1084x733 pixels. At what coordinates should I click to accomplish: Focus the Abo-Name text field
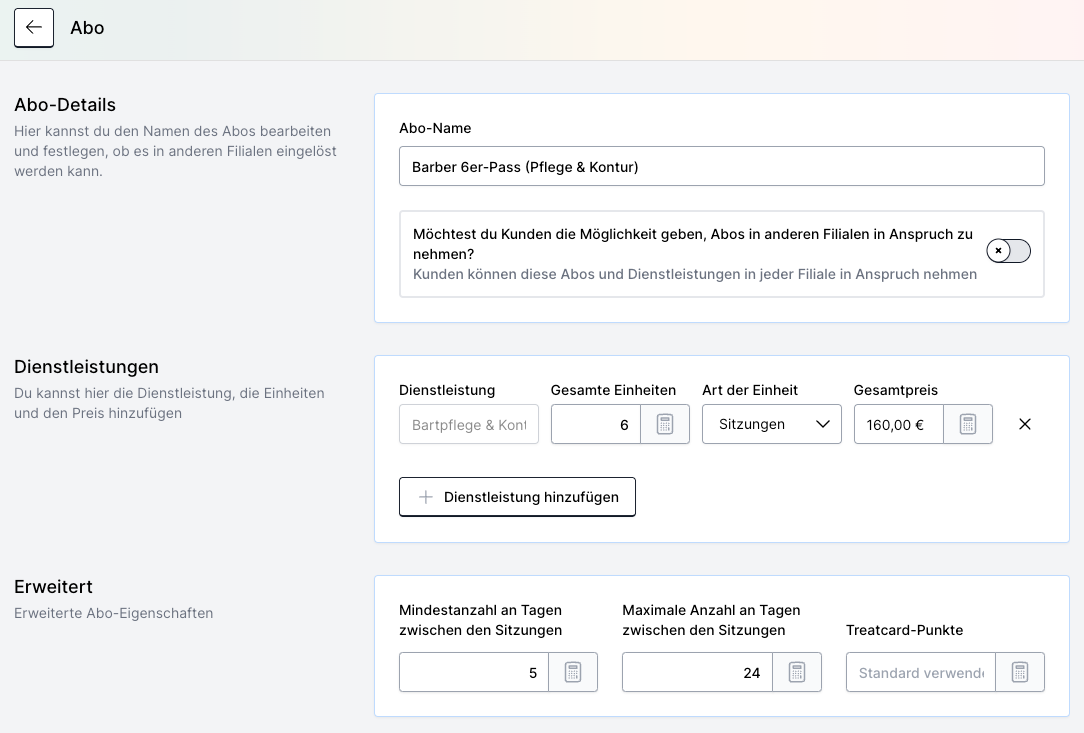pos(721,167)
